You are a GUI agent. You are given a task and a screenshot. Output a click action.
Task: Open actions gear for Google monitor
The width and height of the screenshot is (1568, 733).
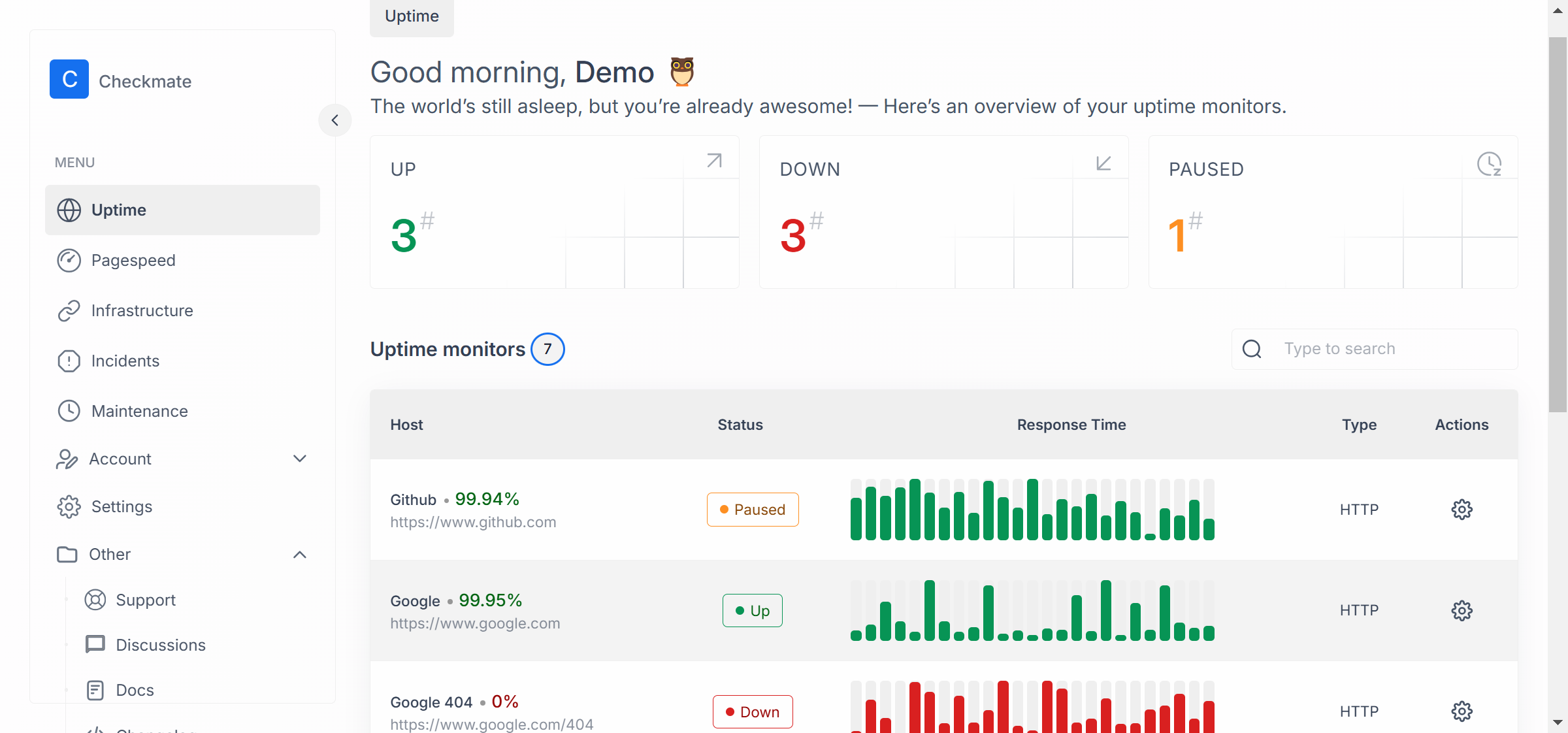[x=1462, y=611]
